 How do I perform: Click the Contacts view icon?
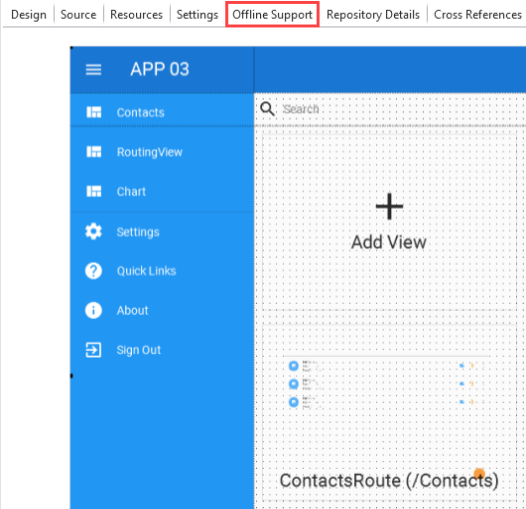(94, 112)
